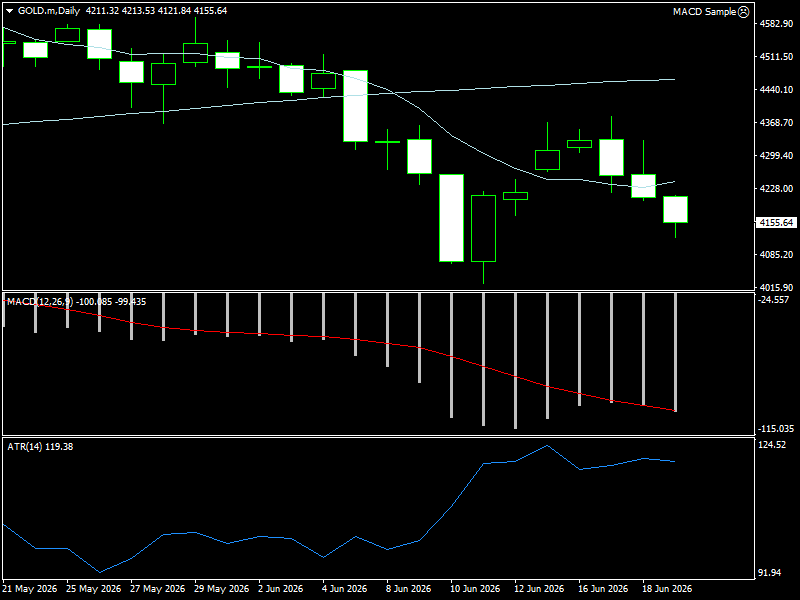Viewport: 800px width, 600px height.
Task: Click the -115.035 MACD scale value
Action: coord(776,429)
